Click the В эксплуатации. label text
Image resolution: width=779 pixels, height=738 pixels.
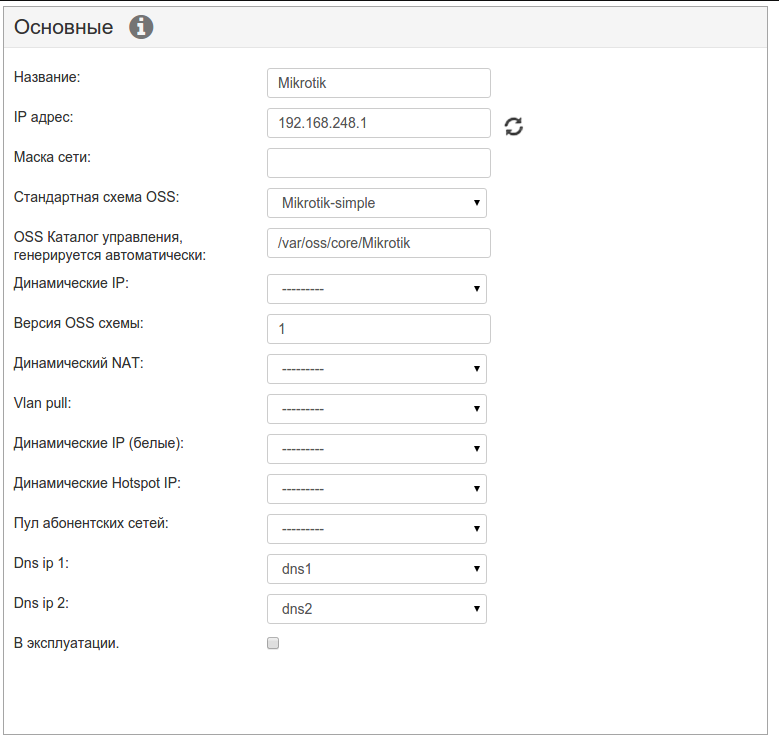tap(67, 643)
